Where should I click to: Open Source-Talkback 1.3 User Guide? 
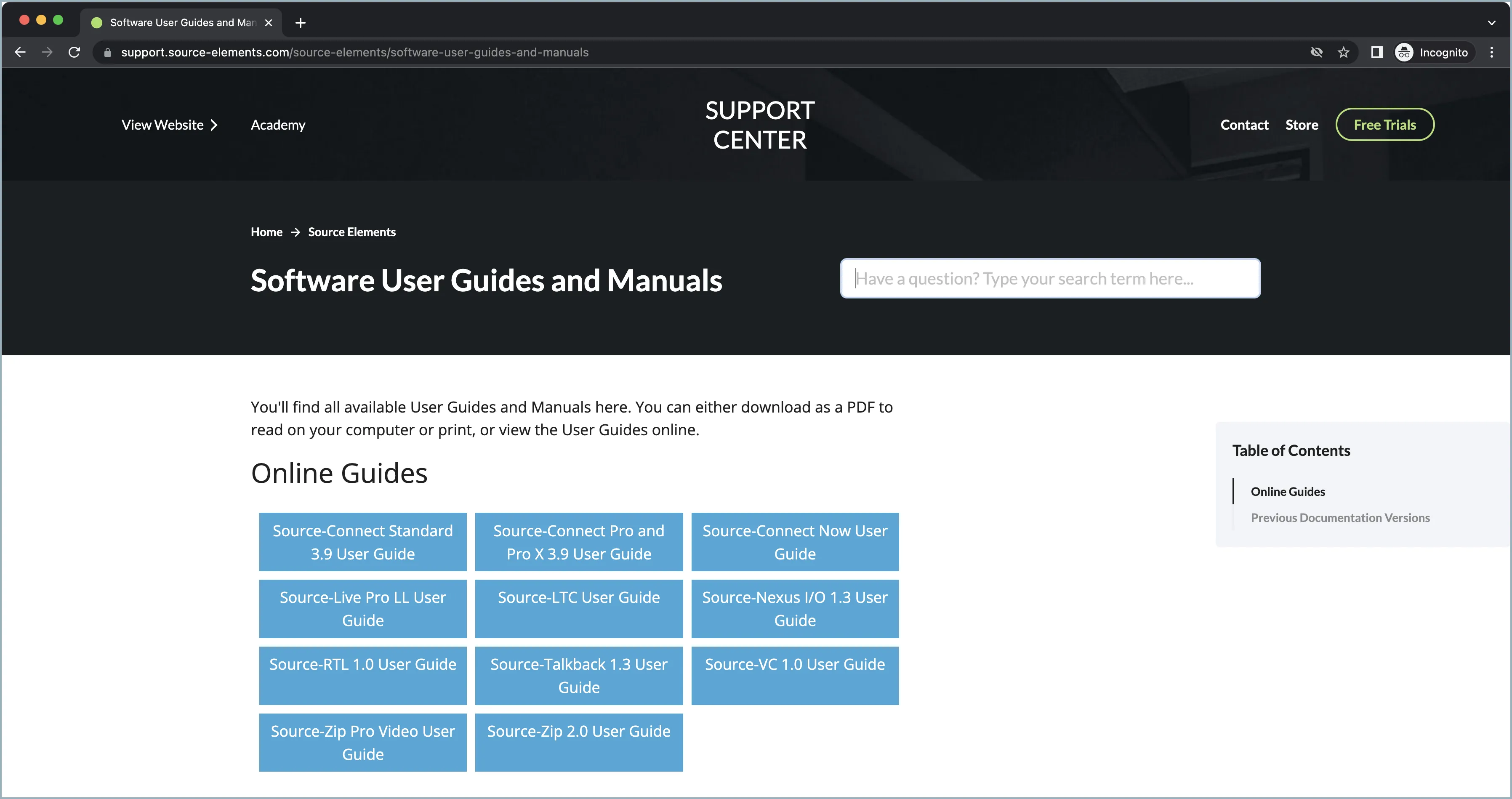pos(579,676)
